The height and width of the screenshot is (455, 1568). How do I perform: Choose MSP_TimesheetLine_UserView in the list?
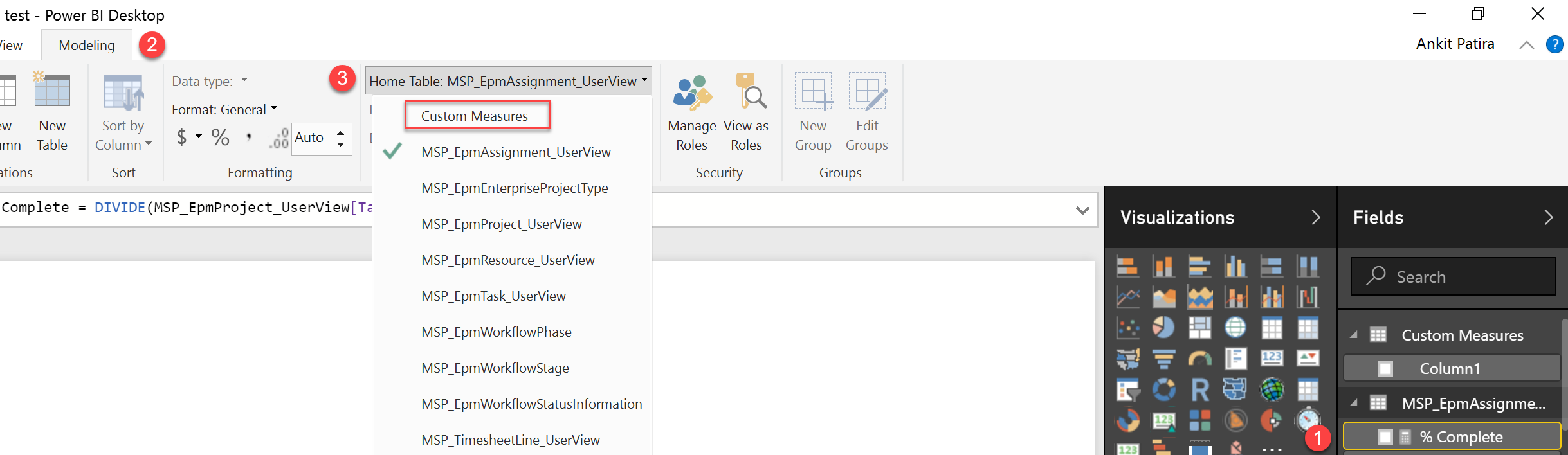click(511, 440)
